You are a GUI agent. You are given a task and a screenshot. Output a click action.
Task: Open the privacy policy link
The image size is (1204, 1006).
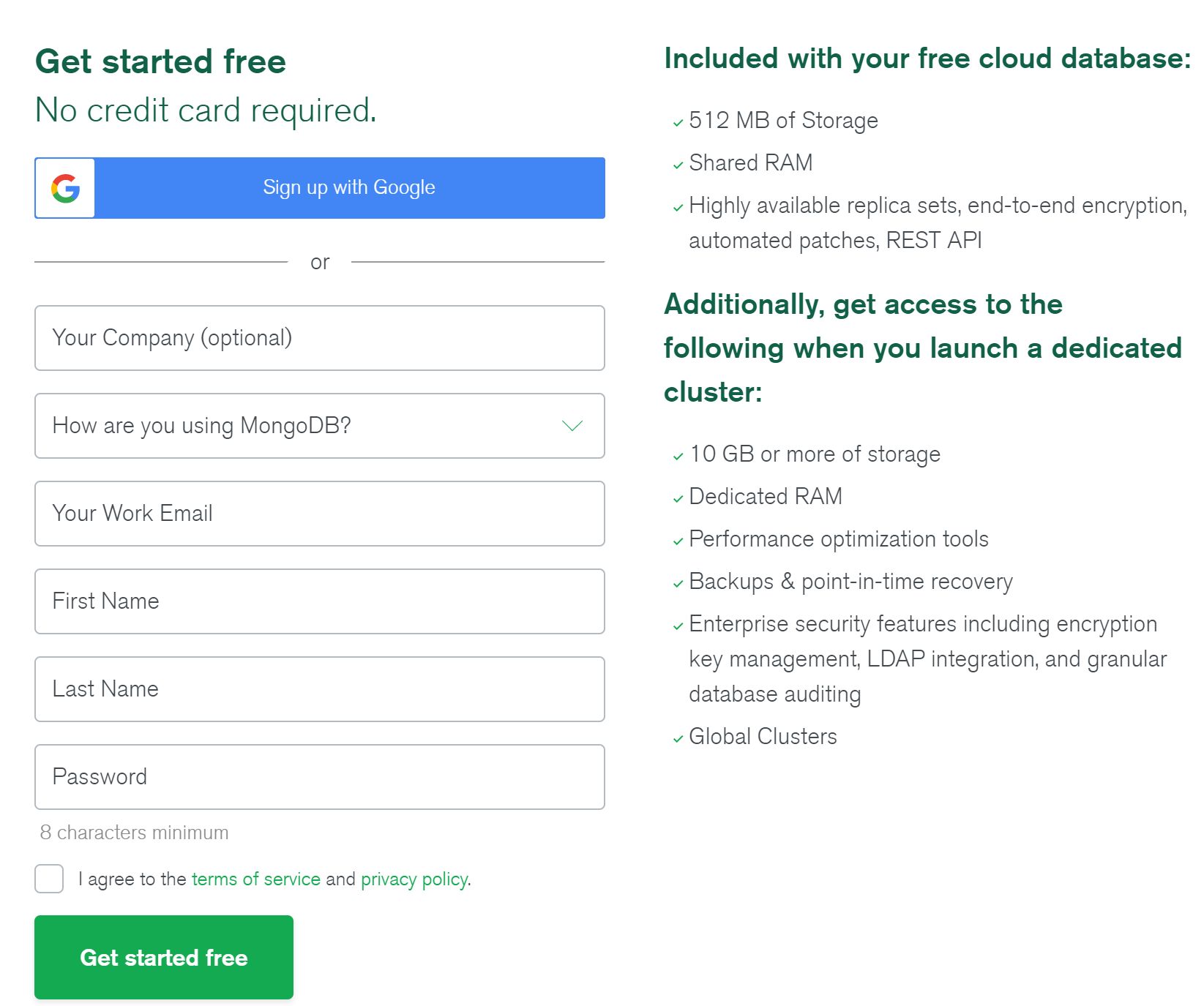point(414,879)
